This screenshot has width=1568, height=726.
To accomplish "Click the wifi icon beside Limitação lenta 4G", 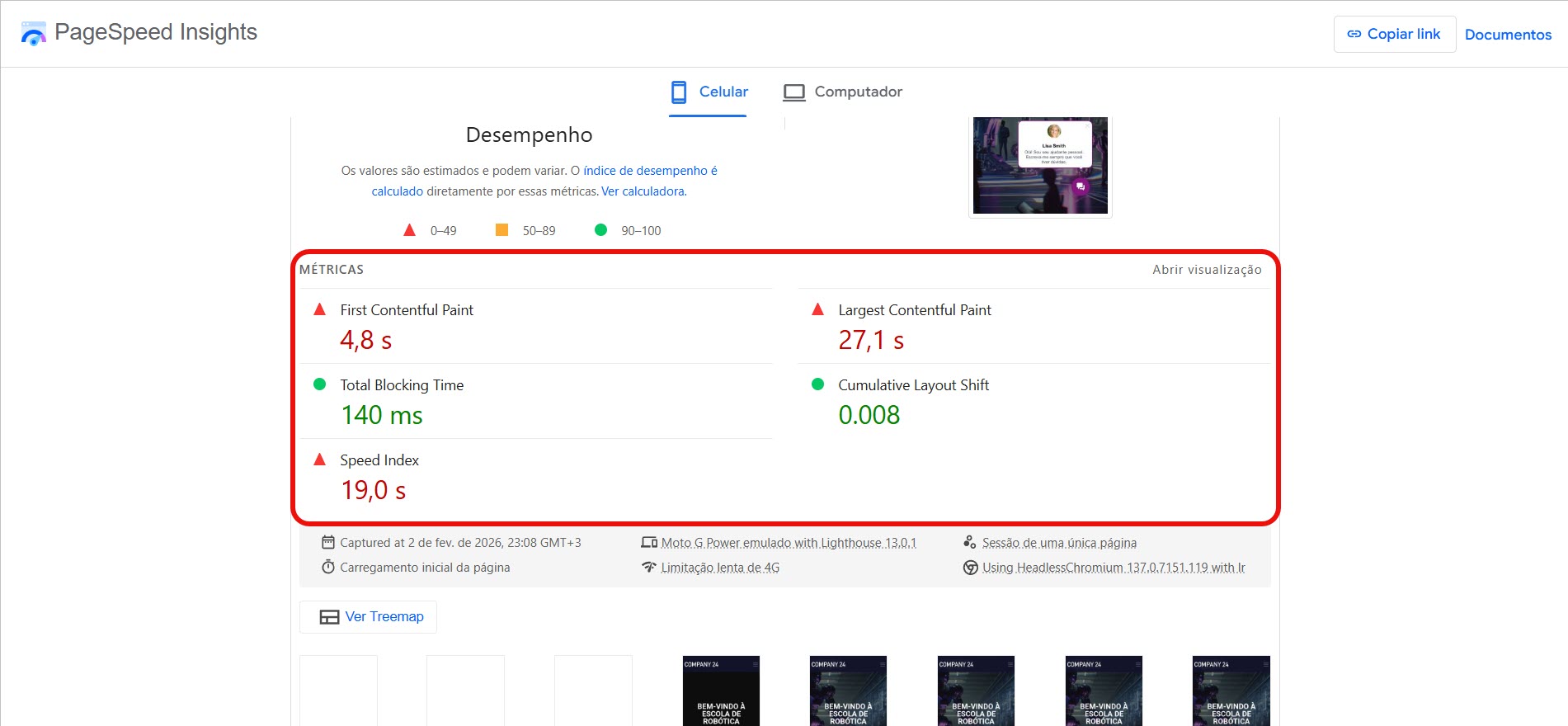I will coord(649,567).
